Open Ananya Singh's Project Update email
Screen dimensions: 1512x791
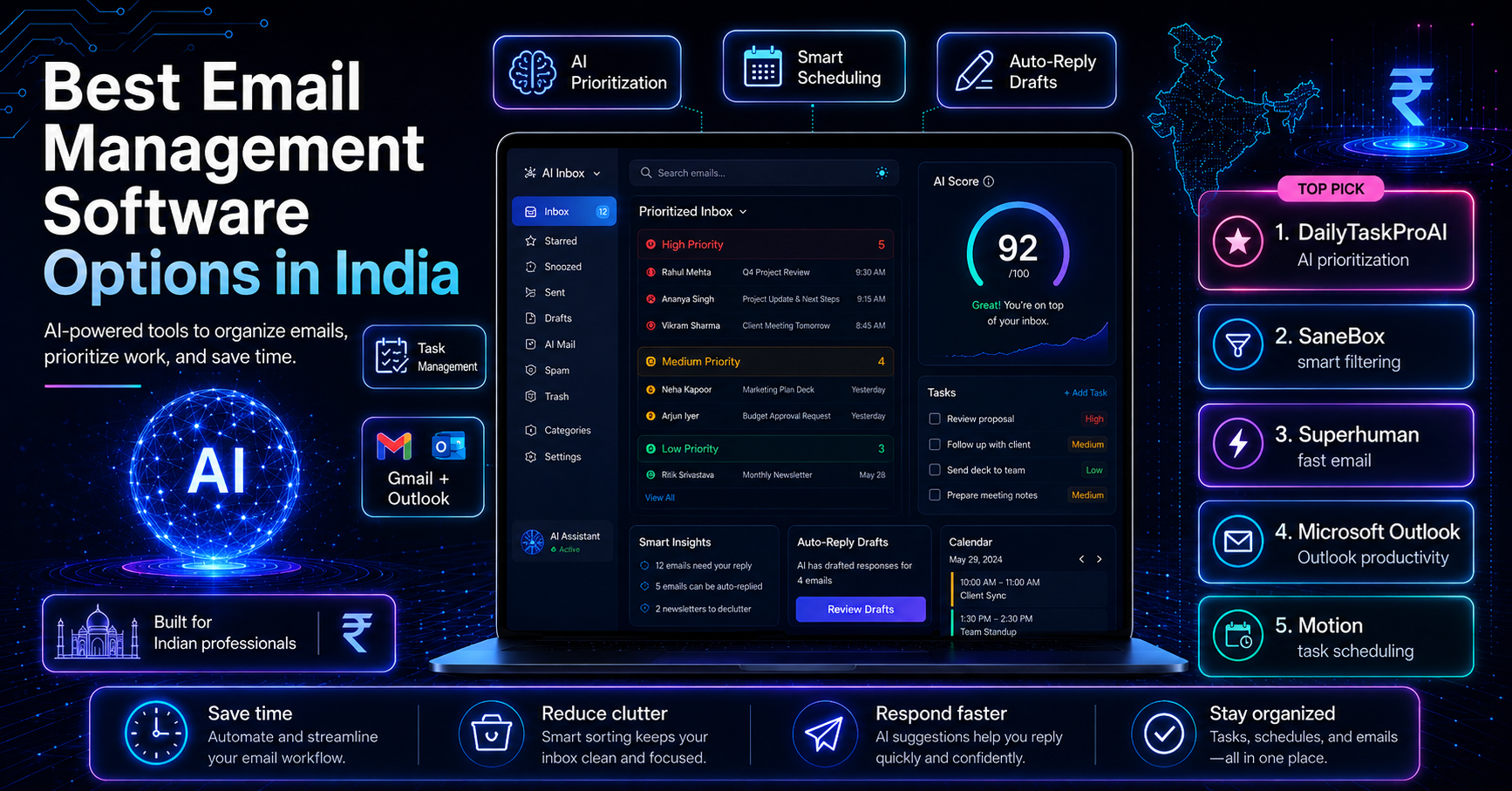coord(766,299)
